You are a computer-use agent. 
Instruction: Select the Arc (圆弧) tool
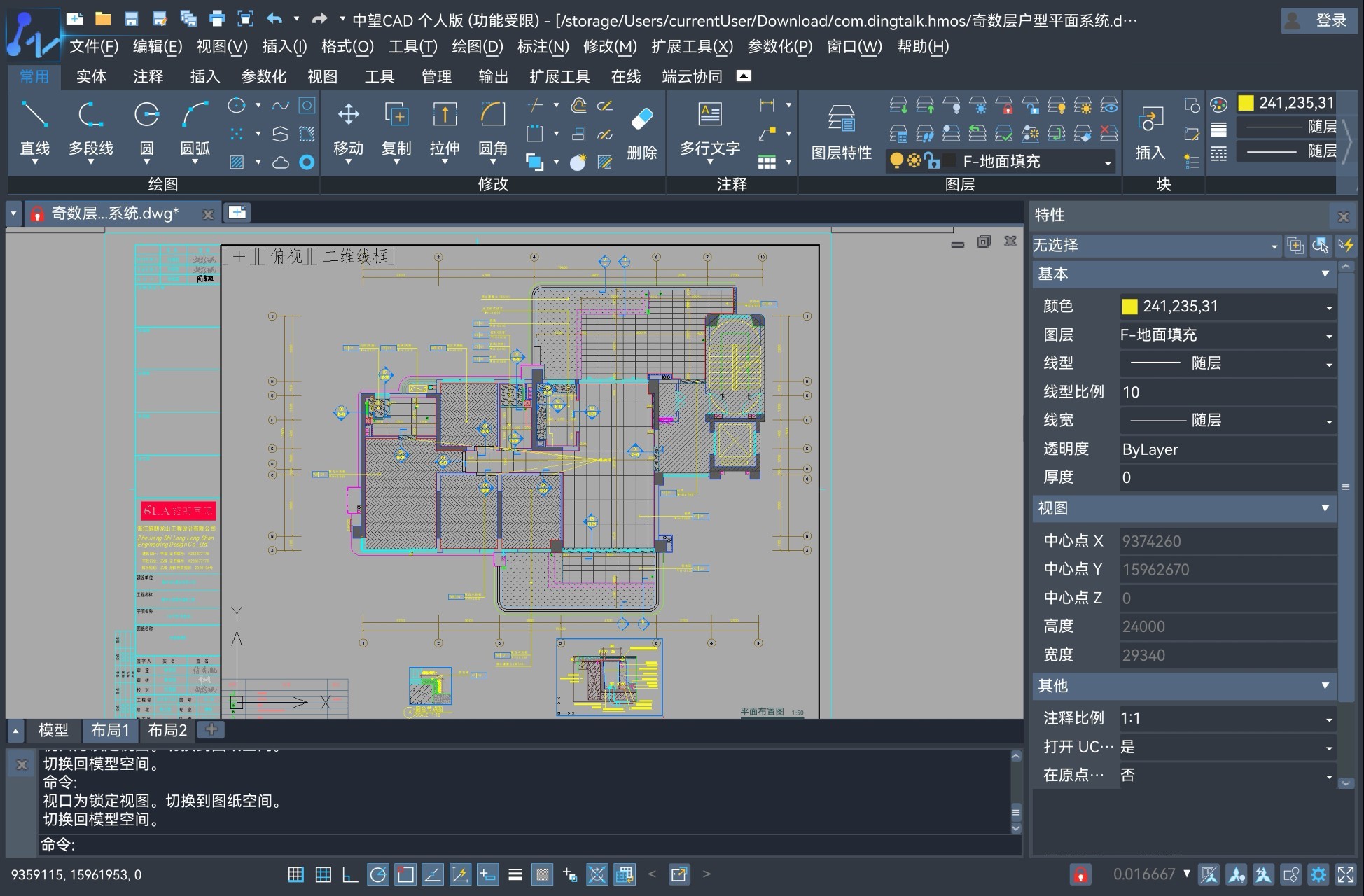pyautogui.click(x=195, y=130)
